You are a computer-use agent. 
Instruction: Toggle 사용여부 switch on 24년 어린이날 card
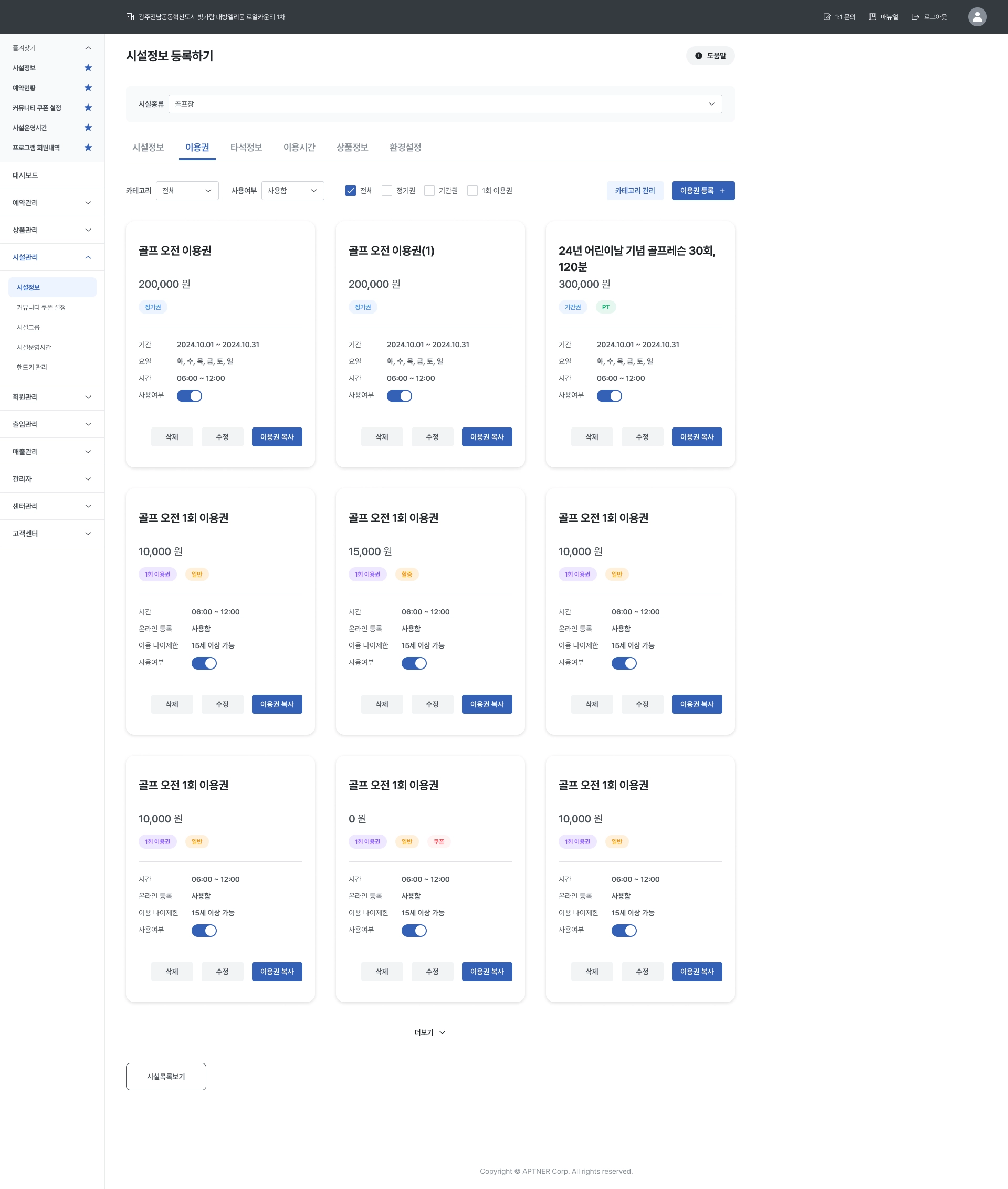608,396
